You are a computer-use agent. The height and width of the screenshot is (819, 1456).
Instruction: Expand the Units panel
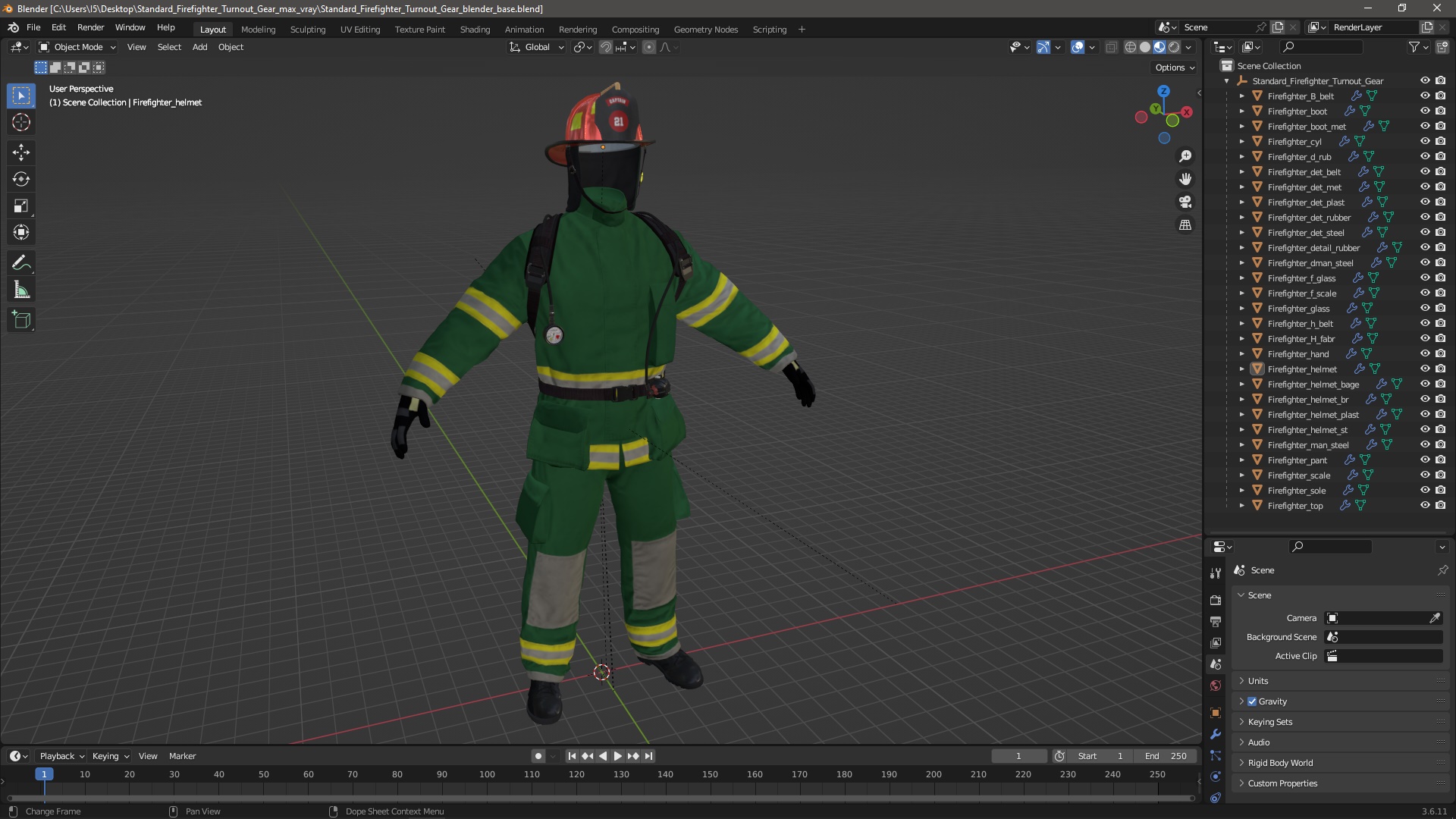1258,681
